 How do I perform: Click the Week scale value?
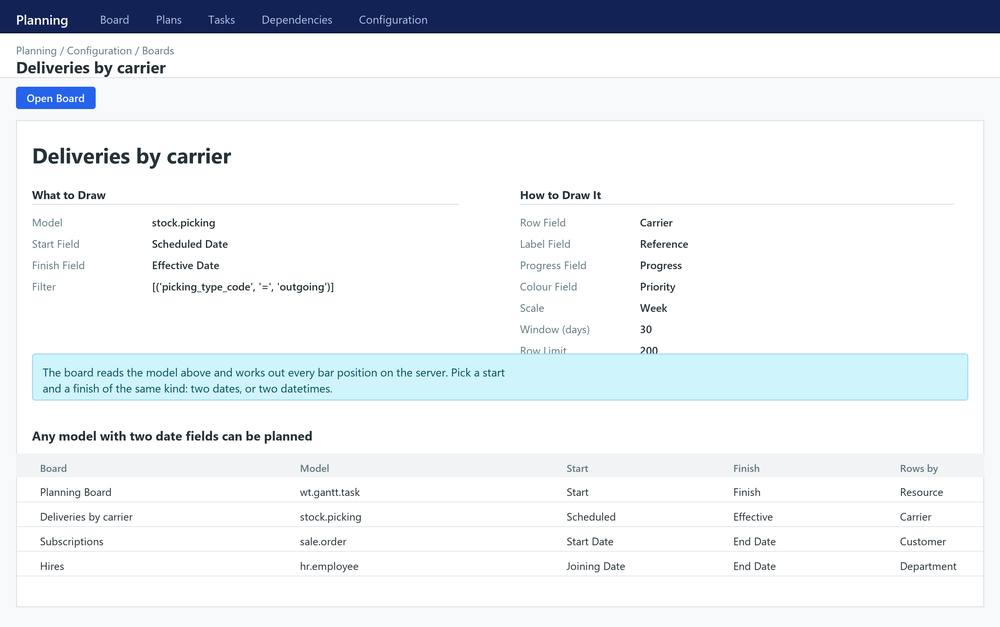[x=653, y=308]
